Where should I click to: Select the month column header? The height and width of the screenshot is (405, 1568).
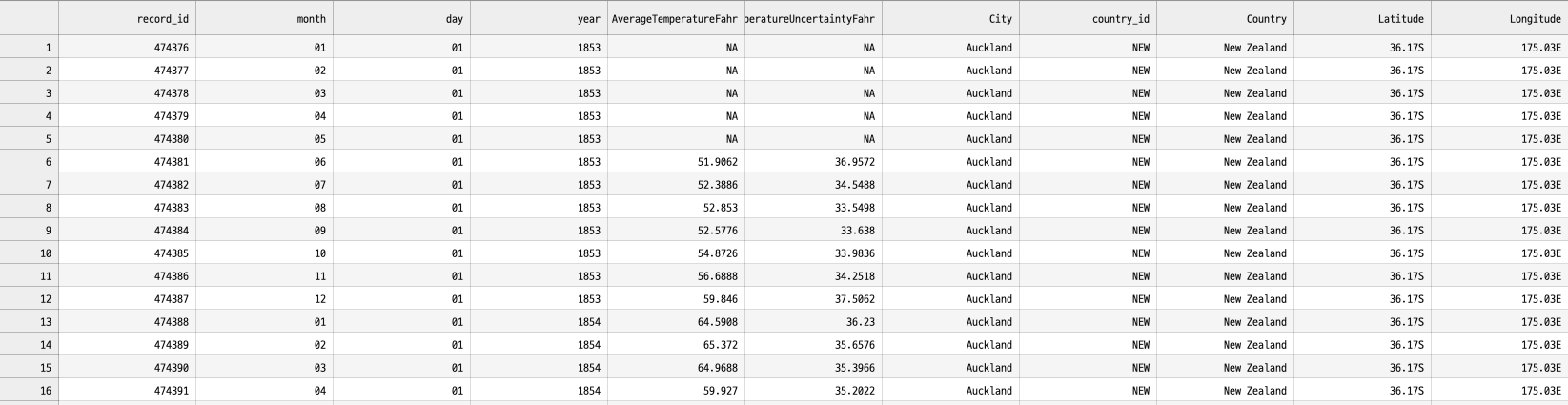tap(264, 18)
